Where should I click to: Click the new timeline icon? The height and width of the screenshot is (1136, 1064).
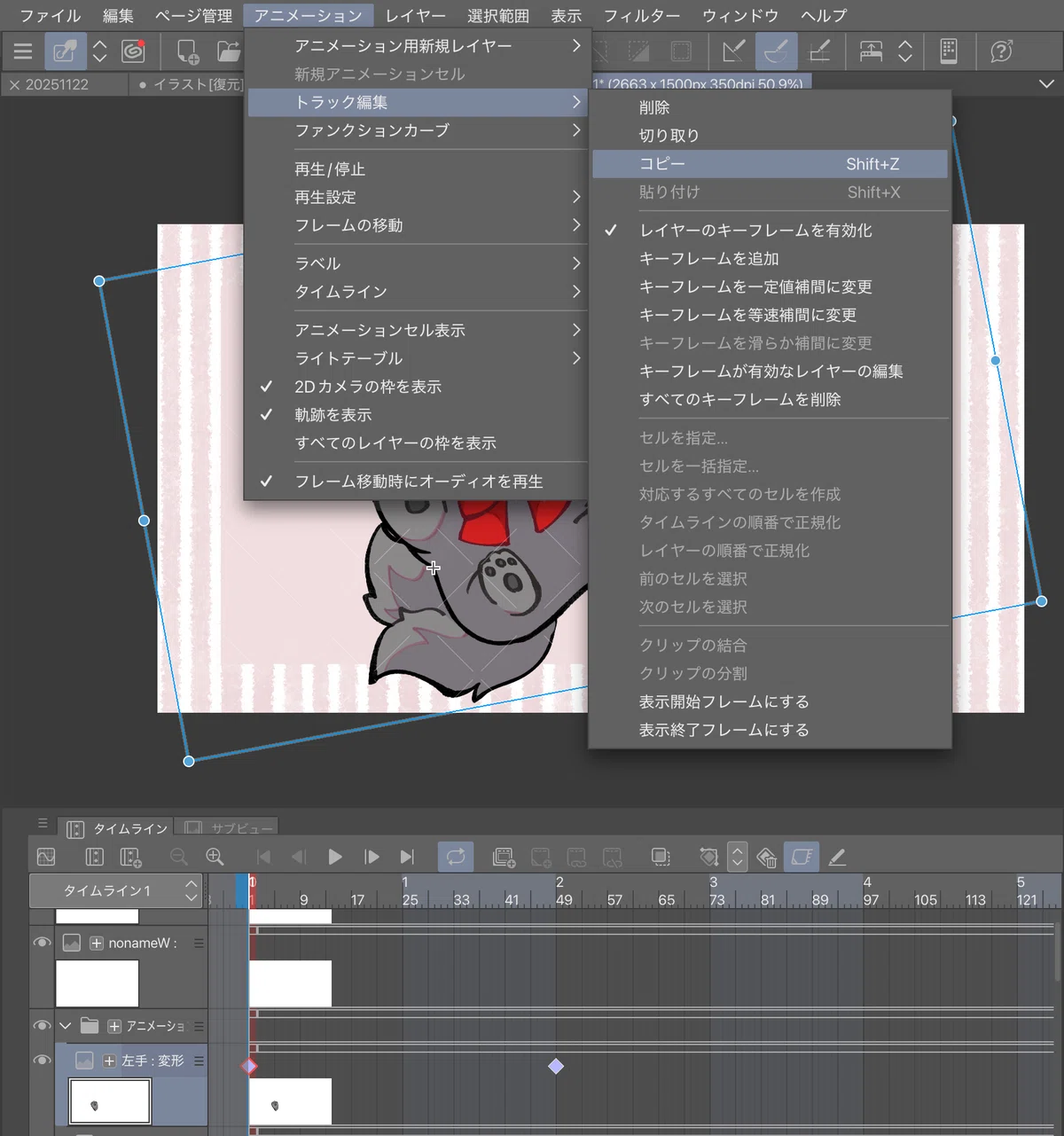pyautogui.click(x=130, y=857)
